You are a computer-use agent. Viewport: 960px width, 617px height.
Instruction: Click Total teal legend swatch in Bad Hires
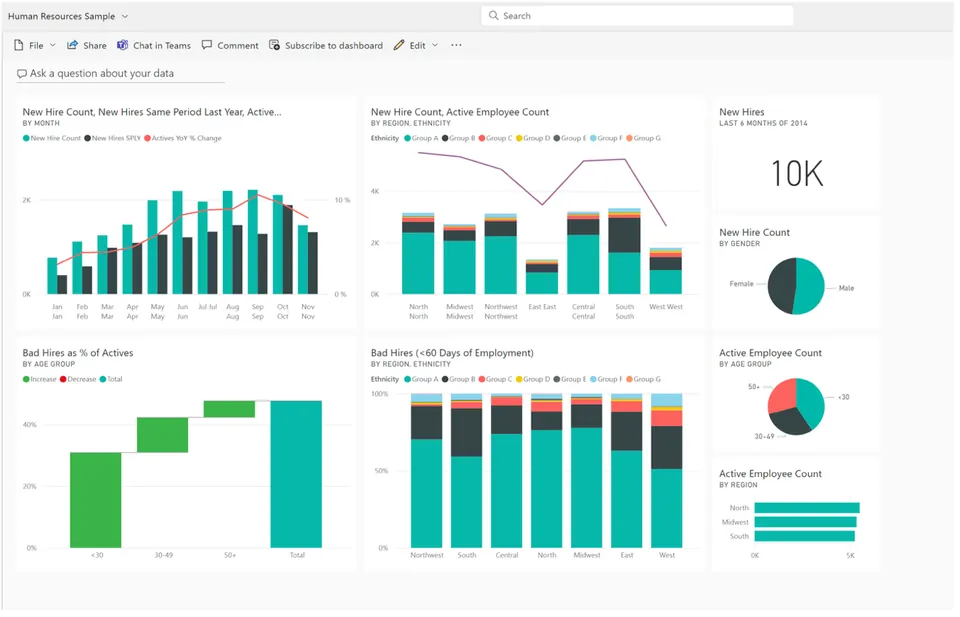[103, 380]
